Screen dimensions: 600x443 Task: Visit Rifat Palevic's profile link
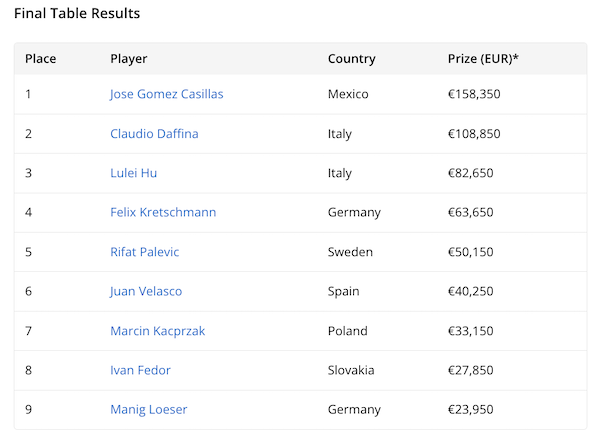point(144,252)
